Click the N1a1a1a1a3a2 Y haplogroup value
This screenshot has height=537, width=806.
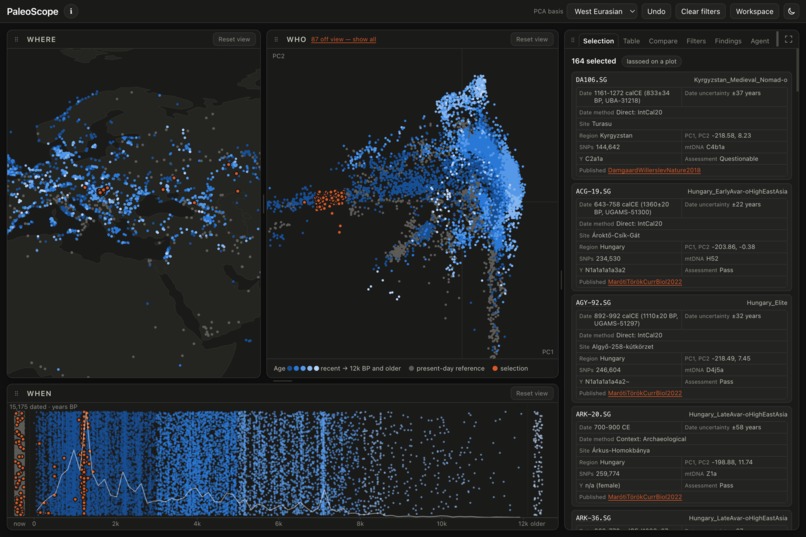pos(605,270)
